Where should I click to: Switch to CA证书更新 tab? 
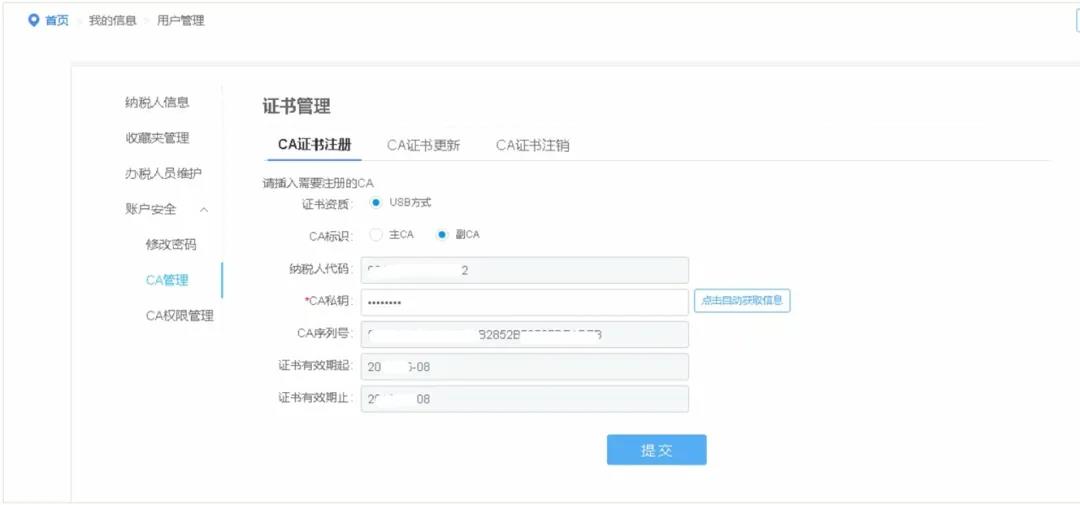coord(424,145)
